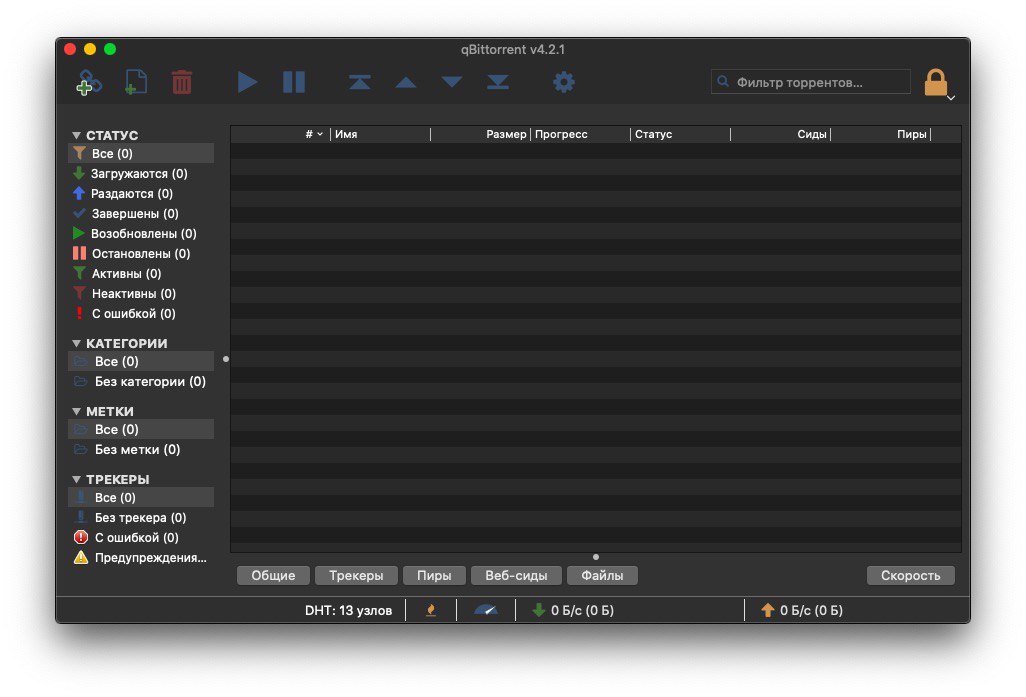Select Без трекера (0)
Viewport: 1026px width, 697px height.
pos(141,518)
